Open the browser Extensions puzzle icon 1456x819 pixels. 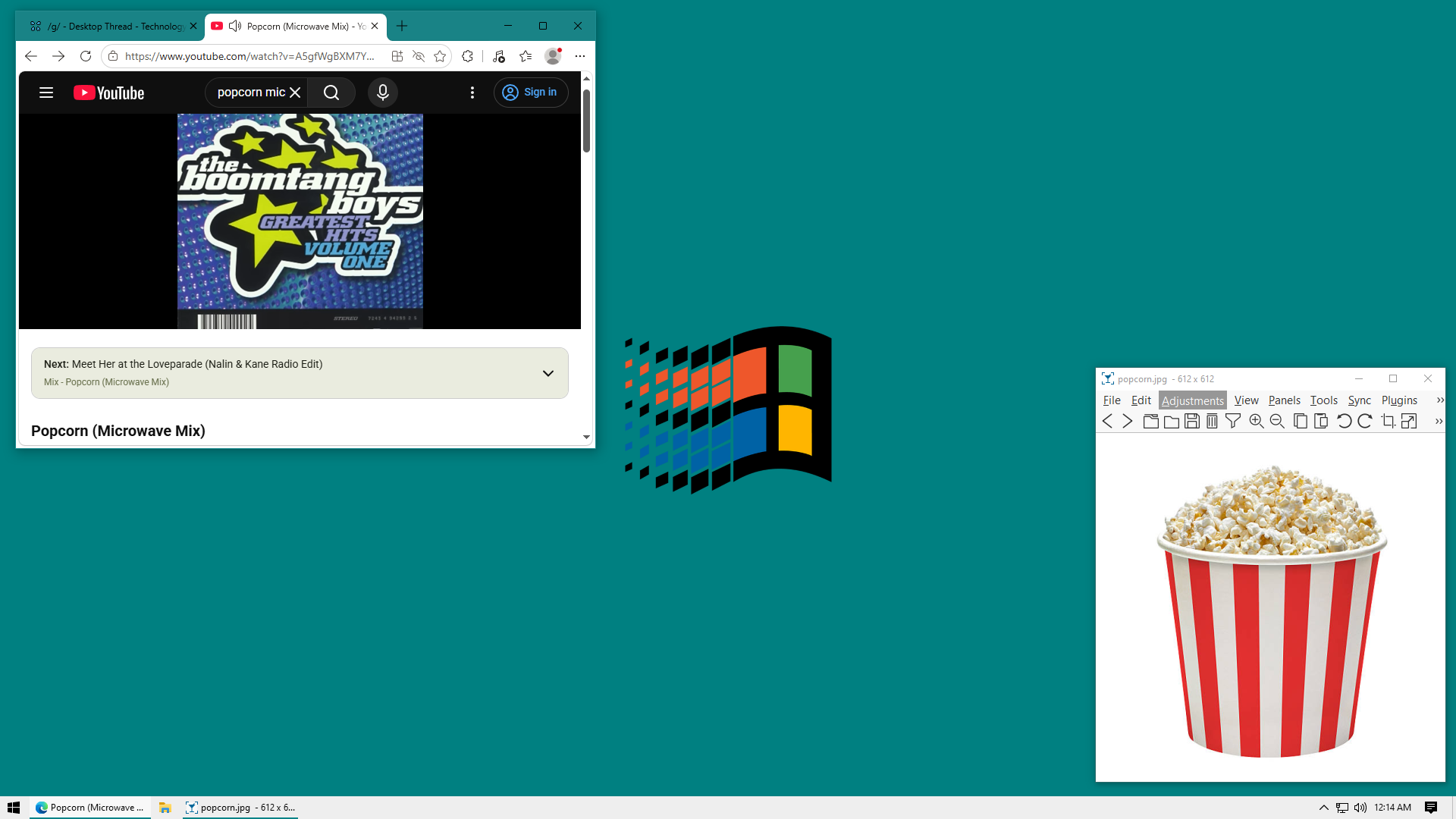(468, 56)
